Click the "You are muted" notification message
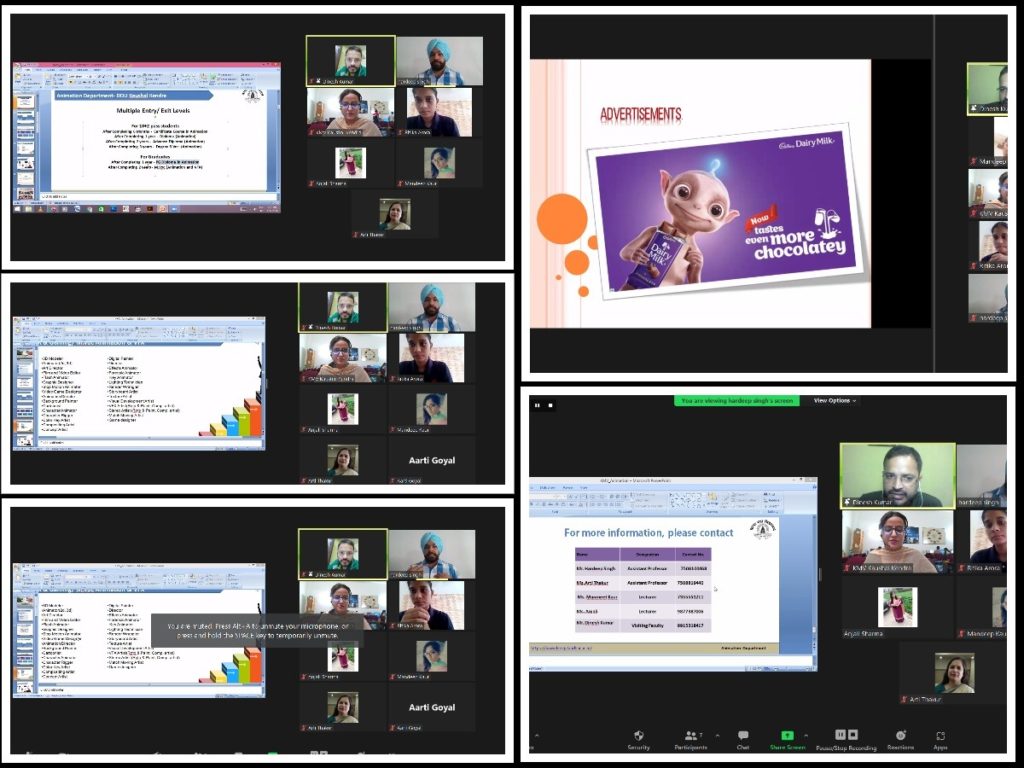The width and height of the screenshot is (1024, 768). 257,630
